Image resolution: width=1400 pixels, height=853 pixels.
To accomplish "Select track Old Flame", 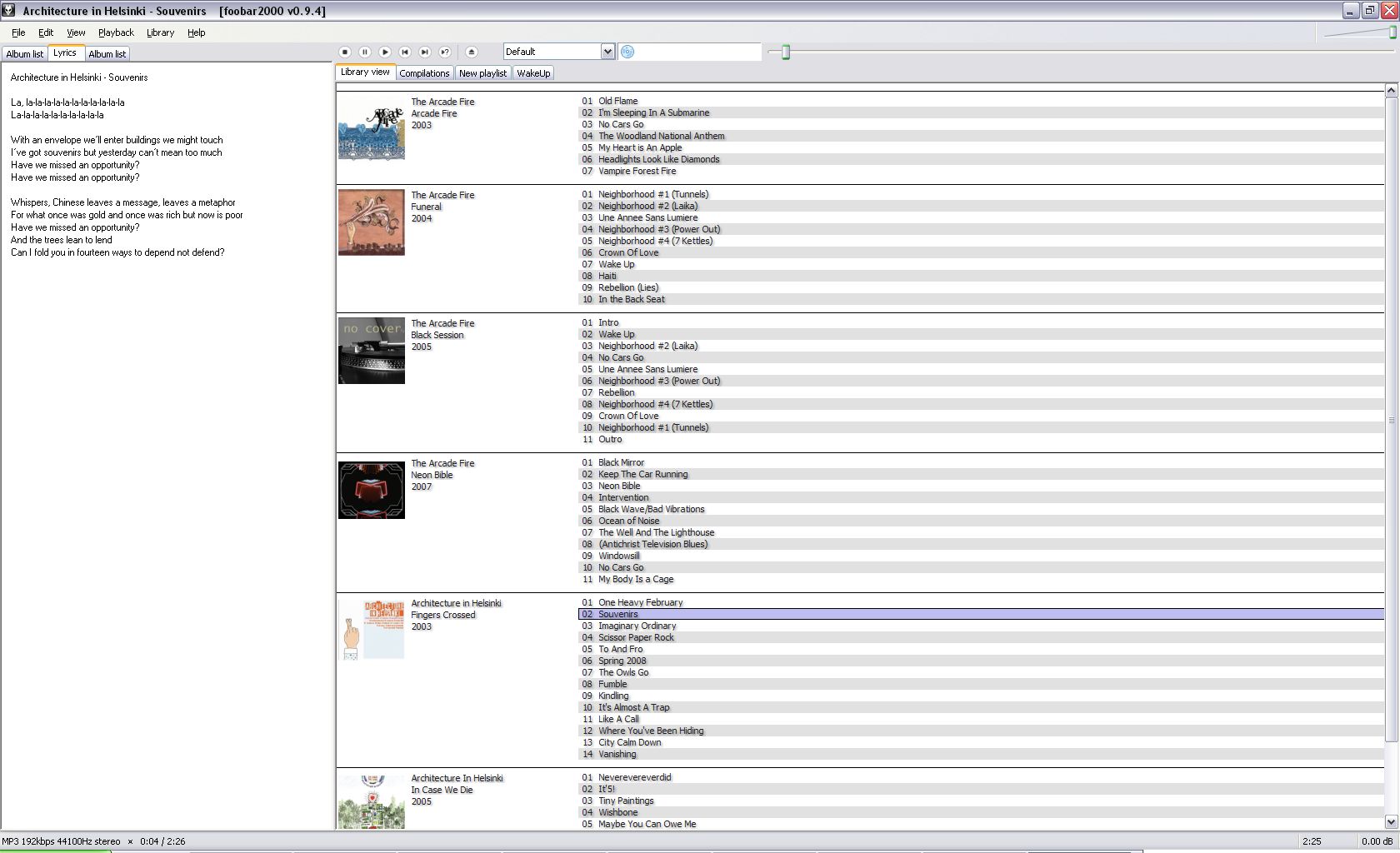I will [981, 101].
